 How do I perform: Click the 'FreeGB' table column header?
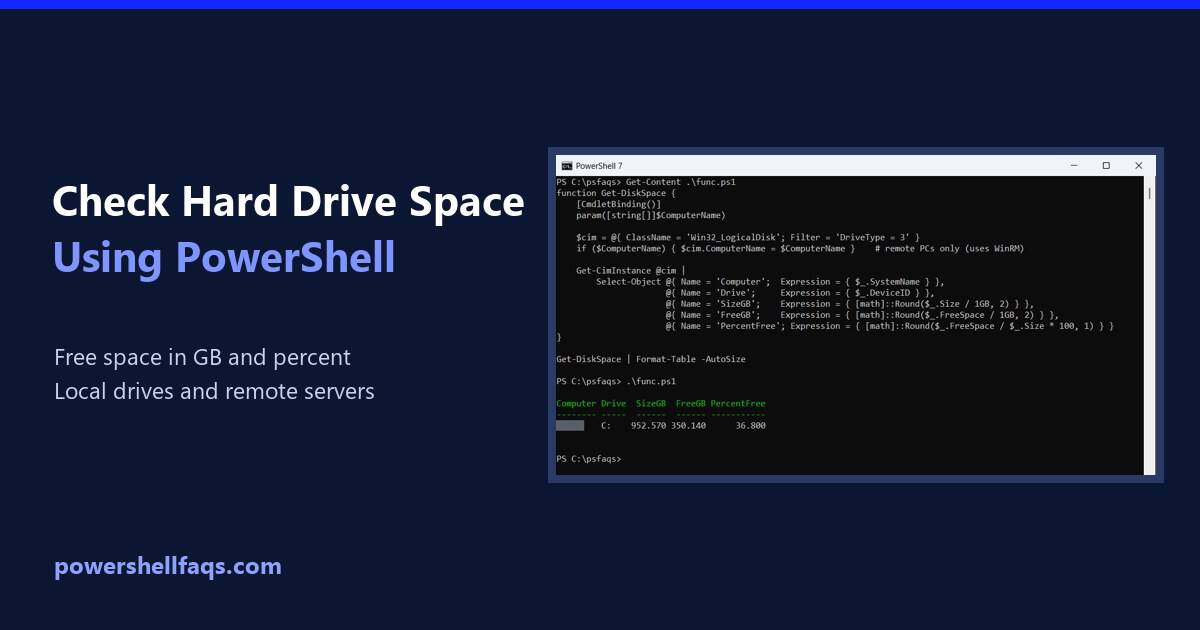pyautogui.click(x=691, y=403)
